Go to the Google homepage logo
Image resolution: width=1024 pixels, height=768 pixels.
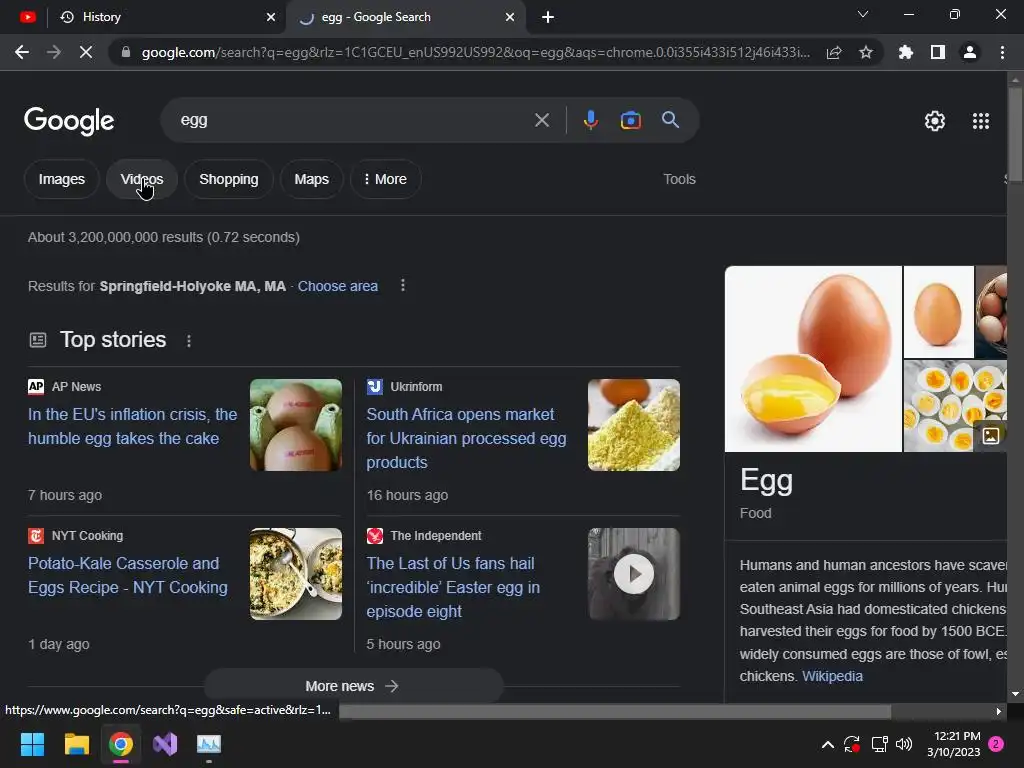69,121
